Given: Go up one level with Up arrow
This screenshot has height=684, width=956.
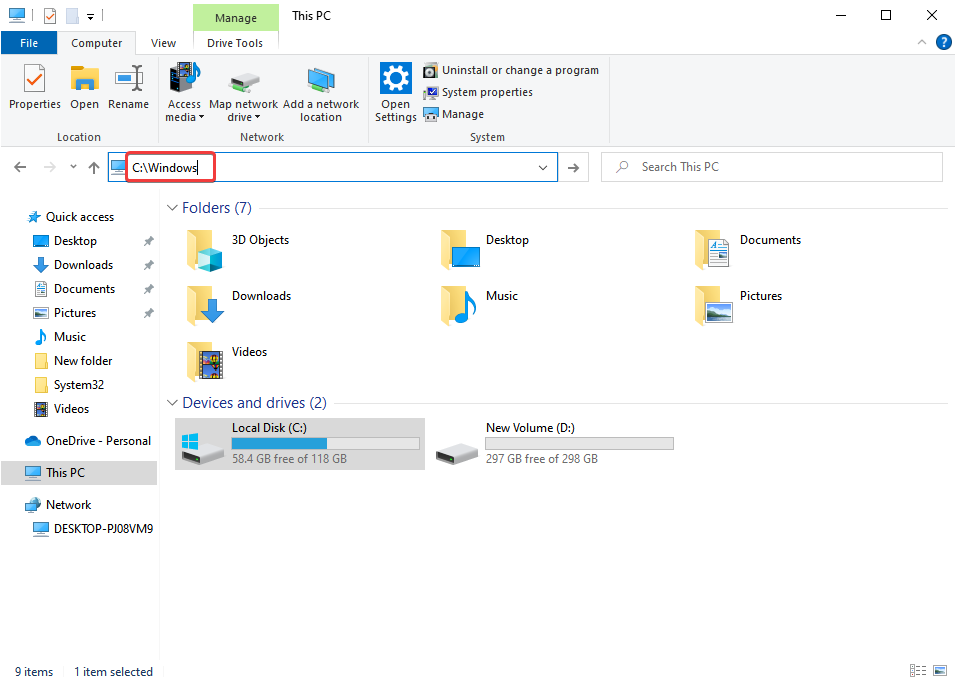Looking at the screenshot, I should coord(94,167).
